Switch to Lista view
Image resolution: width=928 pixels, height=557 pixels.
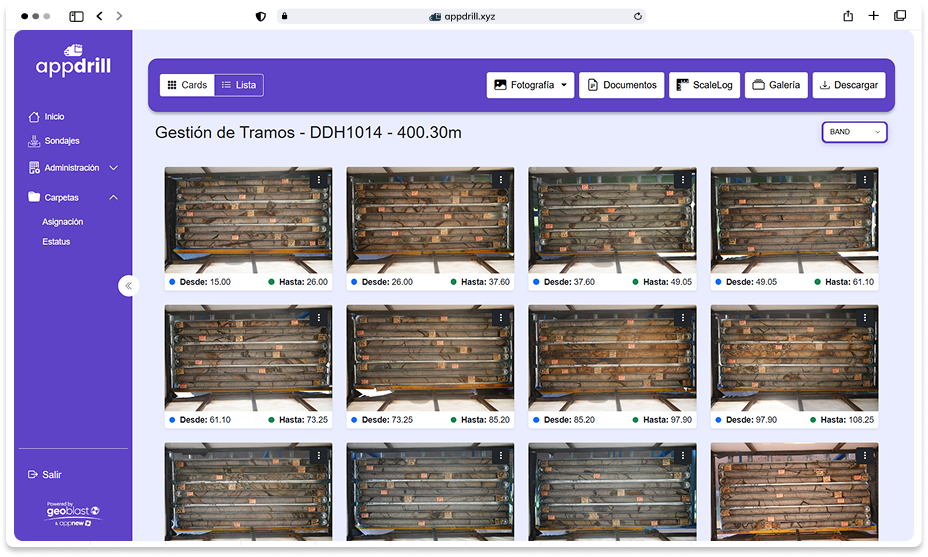point(239,85)
